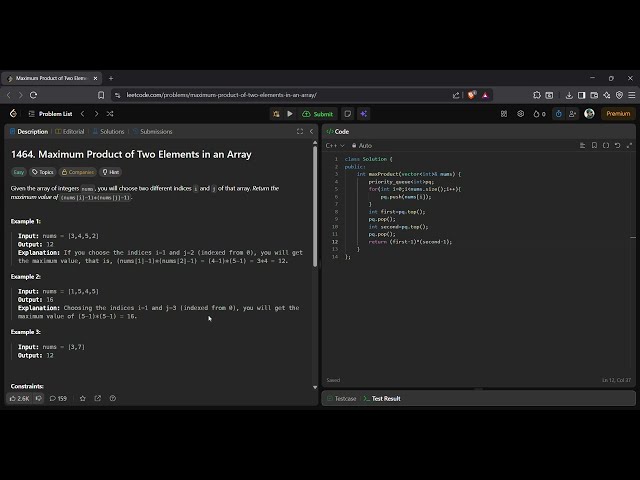The image size is (640, 480).
Task: Click the browser share link icon
Action: tap(456, 95)
